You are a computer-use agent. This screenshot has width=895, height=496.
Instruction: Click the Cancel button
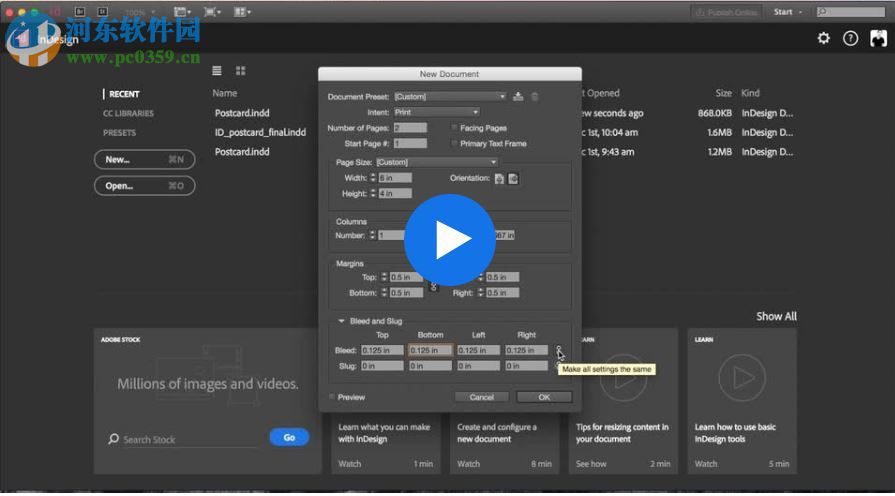tap(482, 397)
